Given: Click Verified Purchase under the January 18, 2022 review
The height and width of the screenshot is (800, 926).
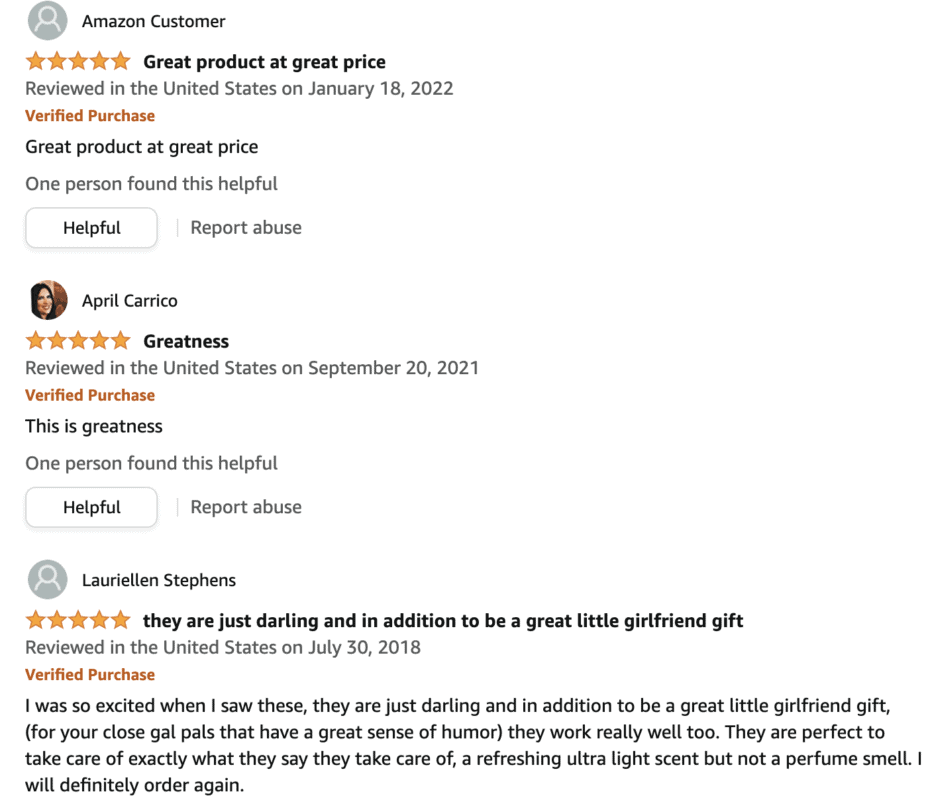Looking at the screenshot, I should click(x=90, y=116).
